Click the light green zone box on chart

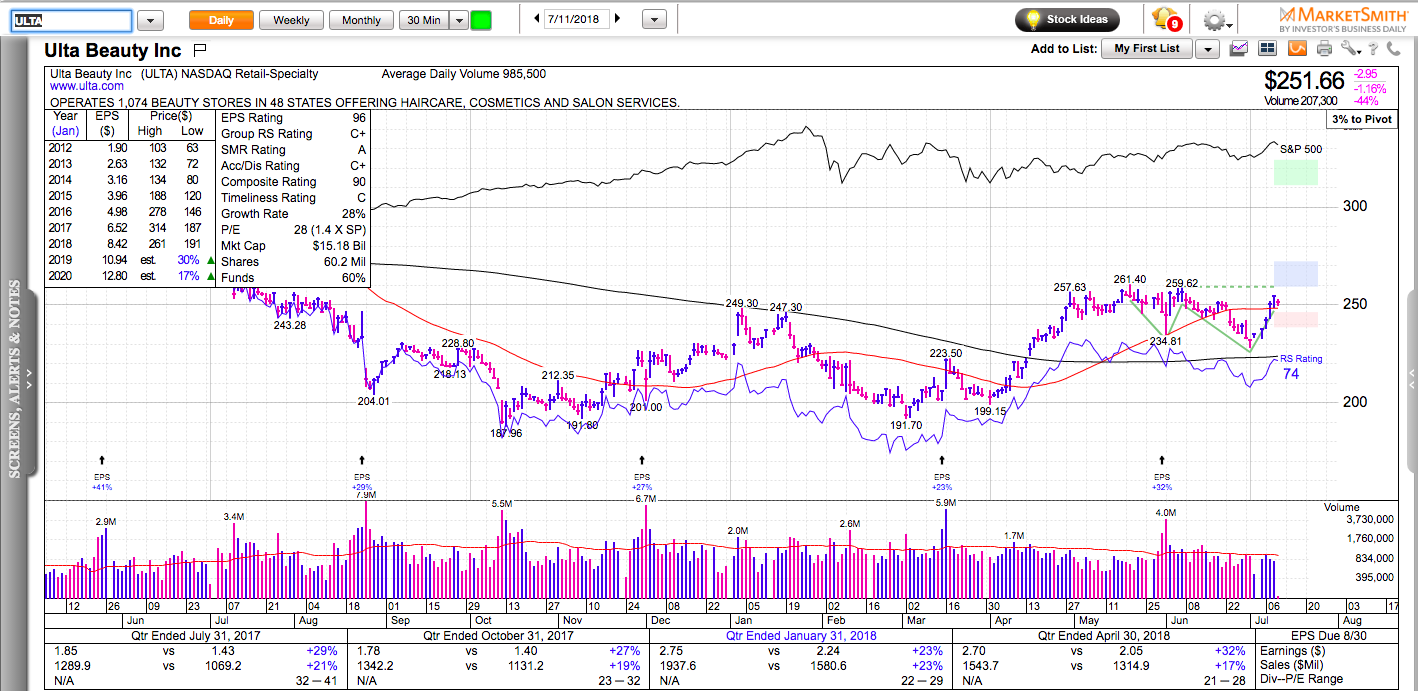click(1295, 172)
